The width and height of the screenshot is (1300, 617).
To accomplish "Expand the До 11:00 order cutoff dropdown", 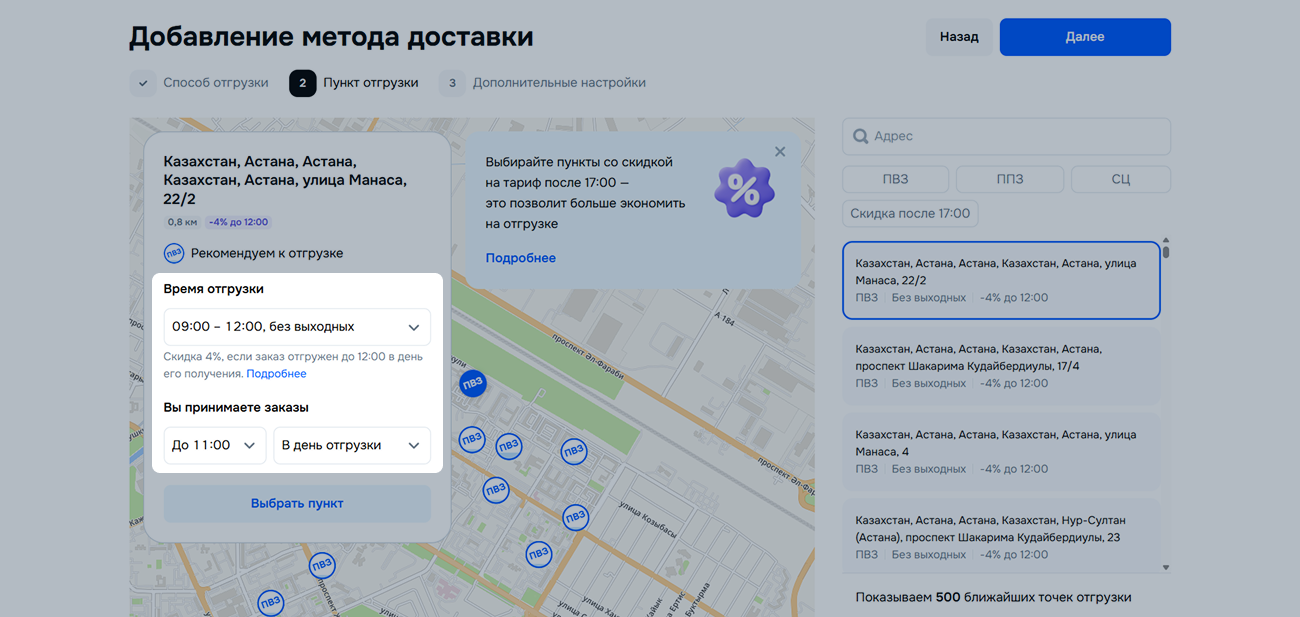I will (214, 445).
